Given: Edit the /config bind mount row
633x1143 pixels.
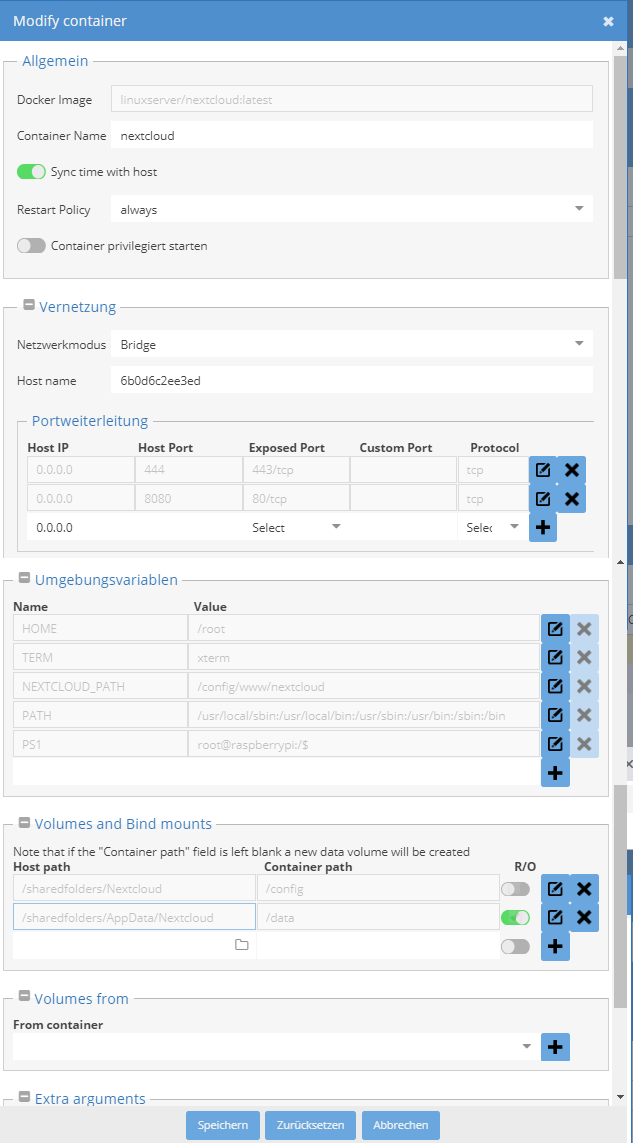Looking at the screenshot, I should click(x=555, y=889).
